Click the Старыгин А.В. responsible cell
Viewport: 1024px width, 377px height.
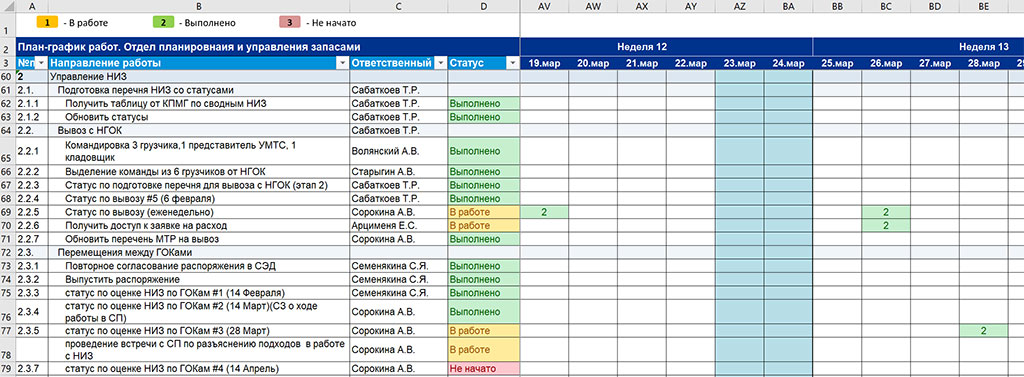(x=398, y=171)
